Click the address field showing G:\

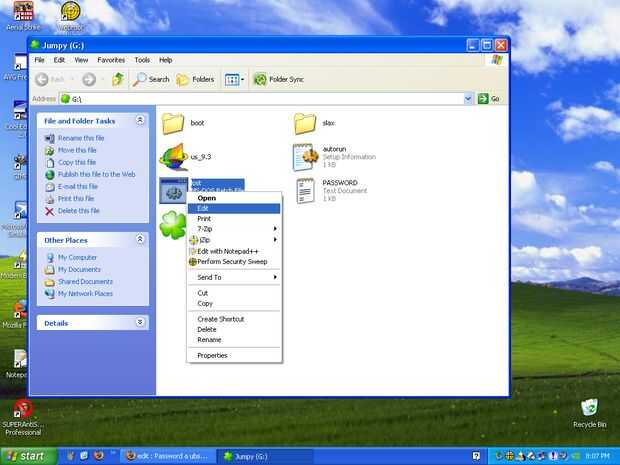click(x=262, y=98)
